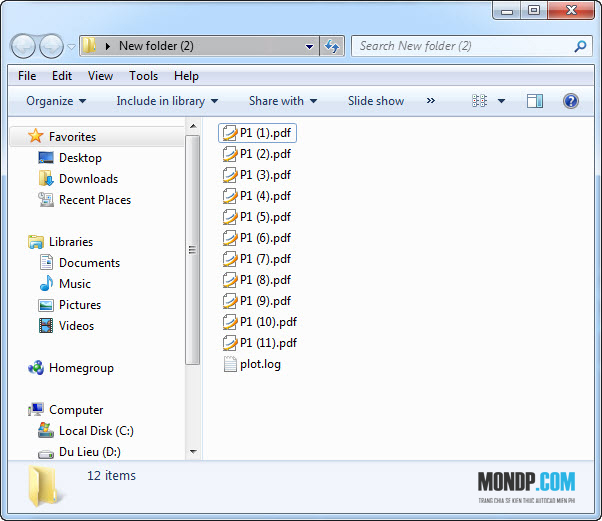Open the view options dropdown arrow

pyautogui.click(x=501, y=101)
